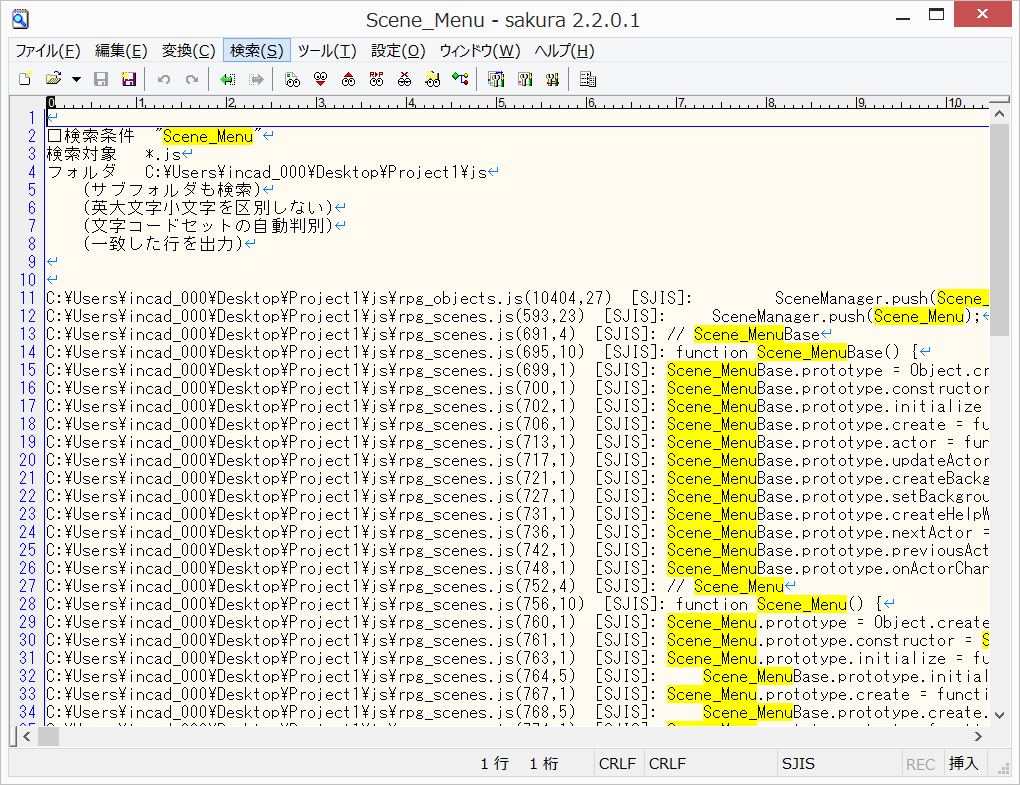Find next with down-arrow binoculars icon
This screenshot has height=785, width=1020.
(x=320, y=79)
